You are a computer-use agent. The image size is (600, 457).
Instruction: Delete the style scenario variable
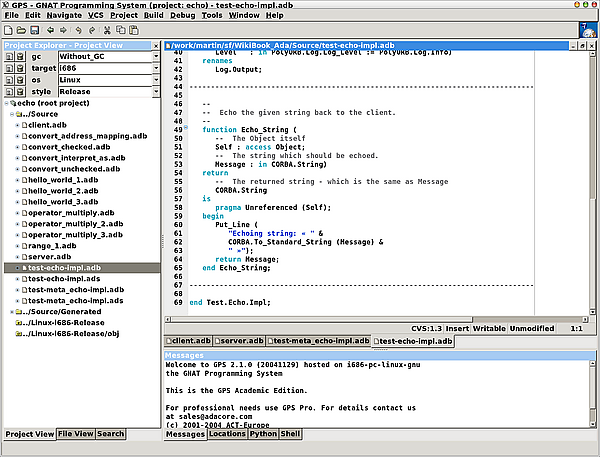tap(20, 92)
